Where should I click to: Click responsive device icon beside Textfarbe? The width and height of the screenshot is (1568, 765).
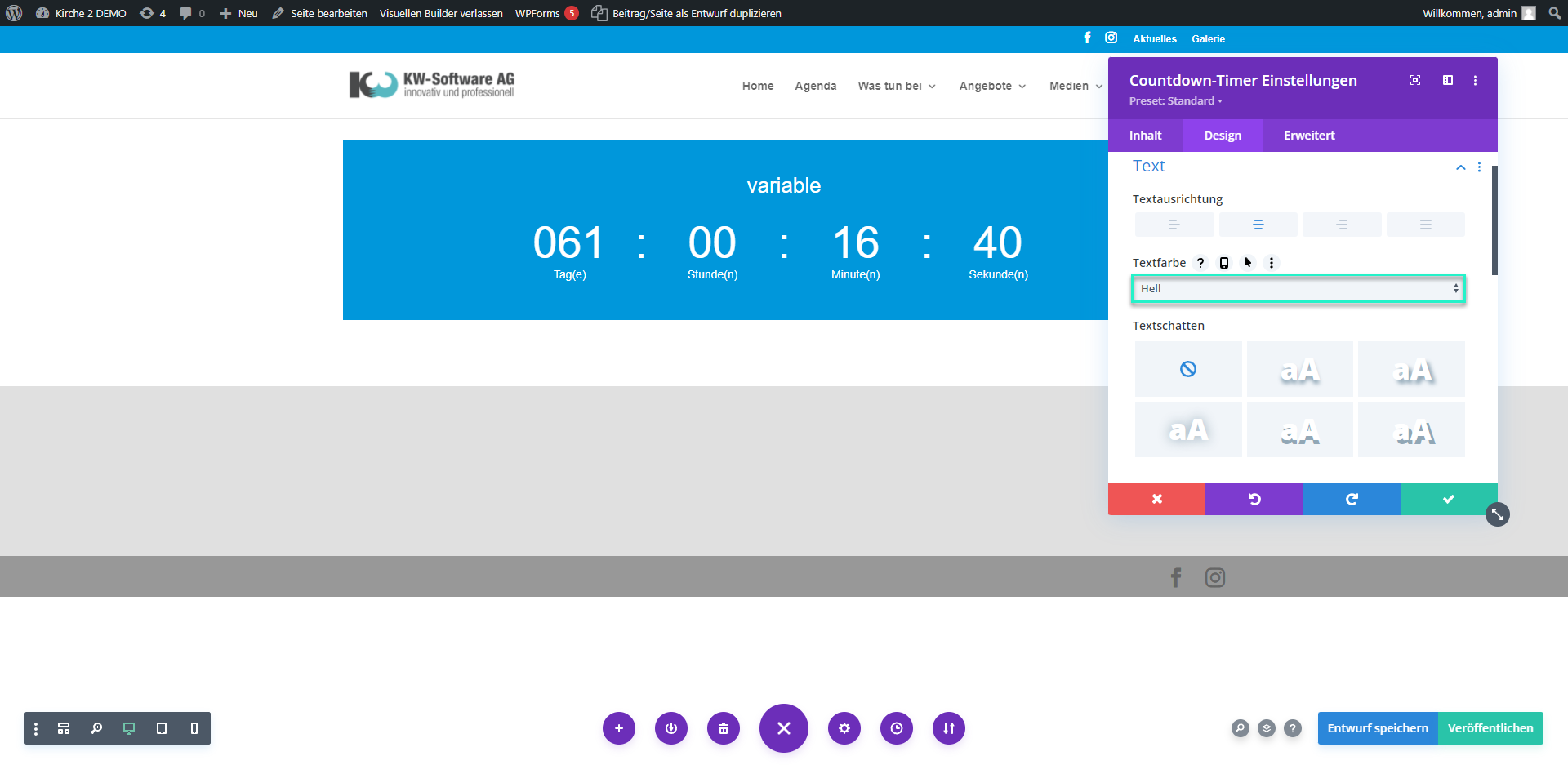(x=1224, y=263)
